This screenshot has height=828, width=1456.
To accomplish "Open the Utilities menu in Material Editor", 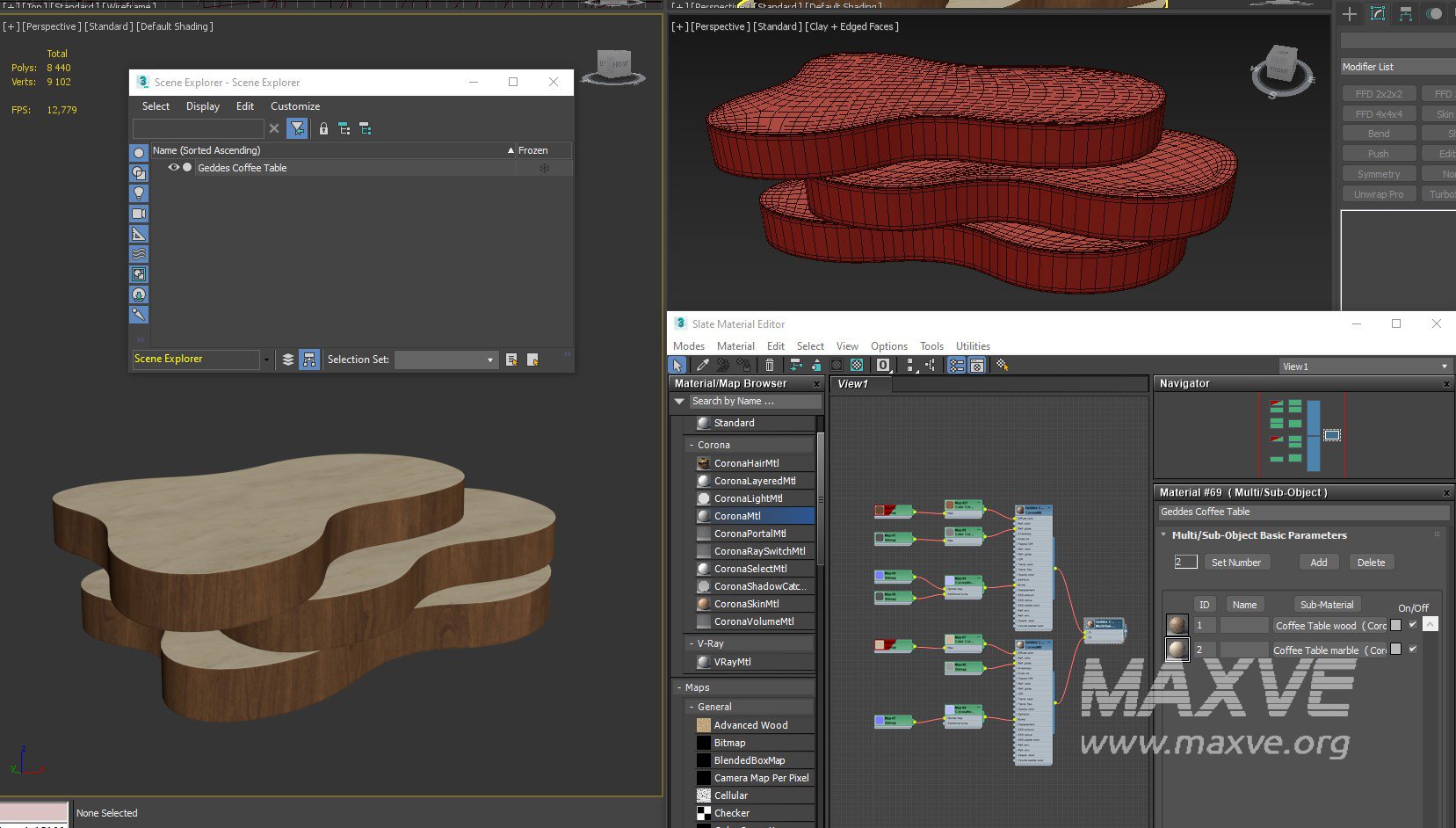I will [x=972, y=346].
